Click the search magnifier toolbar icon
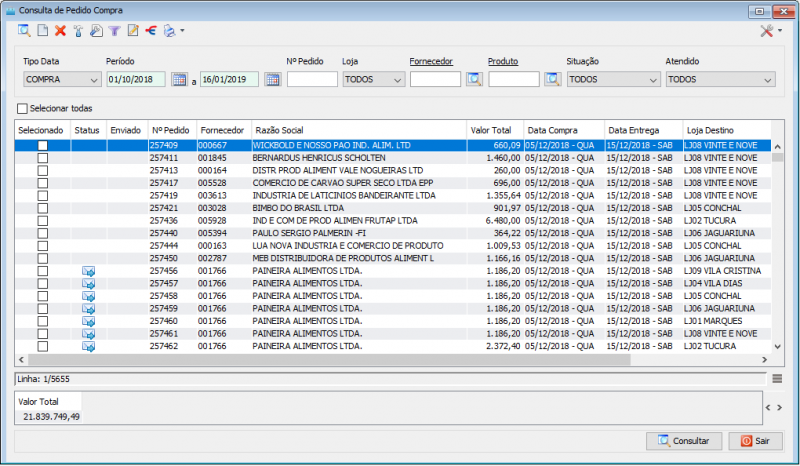 24,31
